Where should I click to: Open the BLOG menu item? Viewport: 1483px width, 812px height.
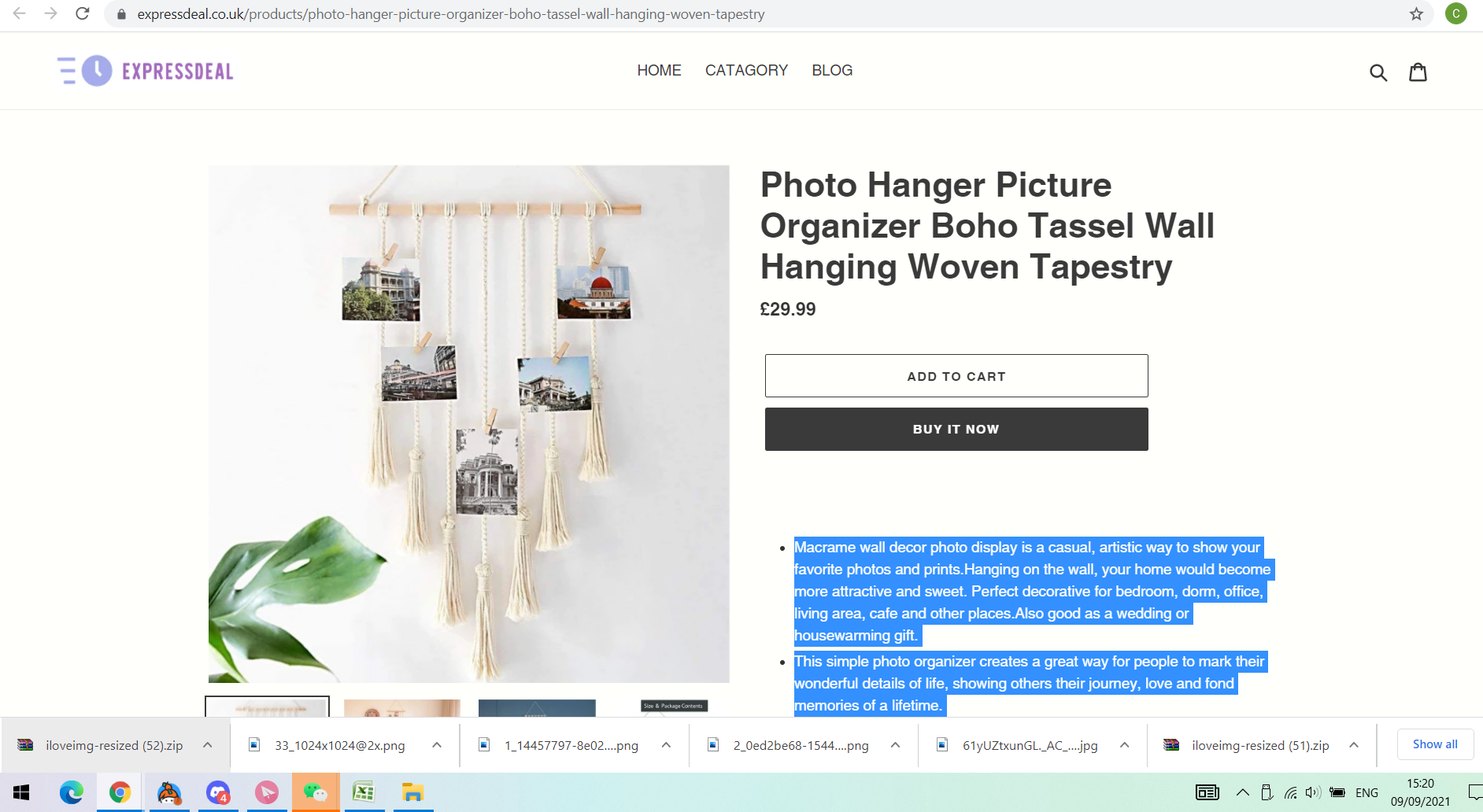pos(832,70)
